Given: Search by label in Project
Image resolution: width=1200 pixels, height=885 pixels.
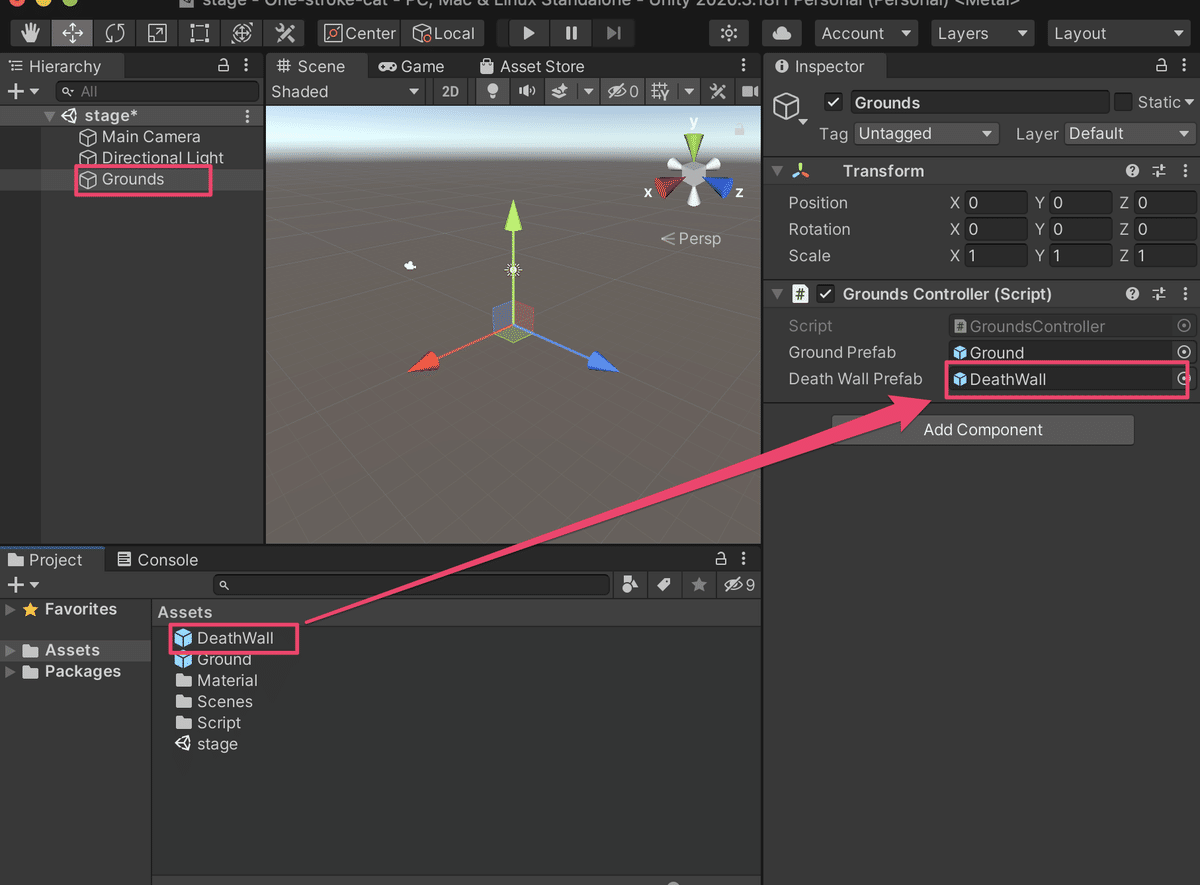Looking at the screenshot, I should [664, 584].
